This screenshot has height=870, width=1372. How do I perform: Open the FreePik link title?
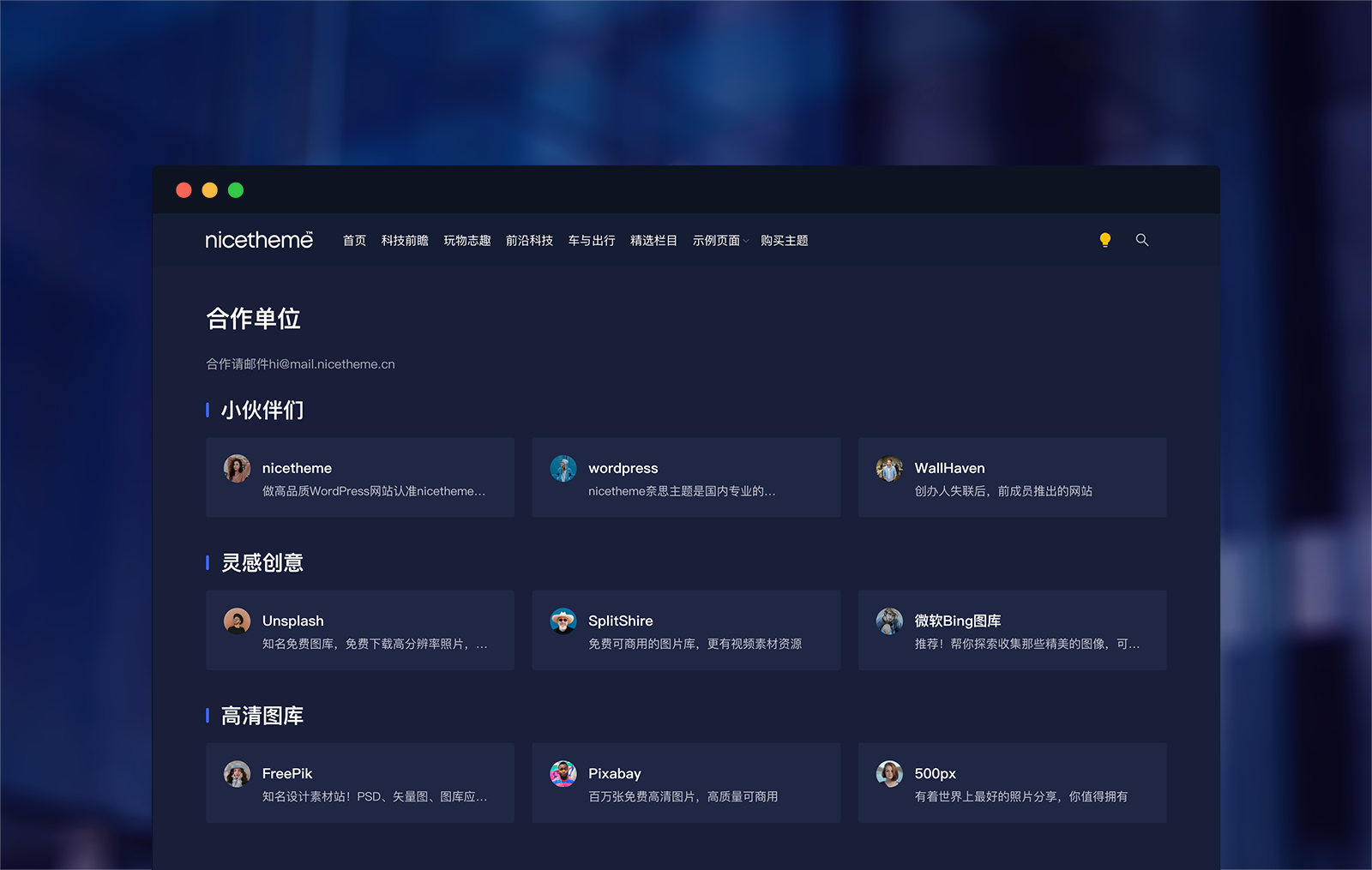(287, 773)
